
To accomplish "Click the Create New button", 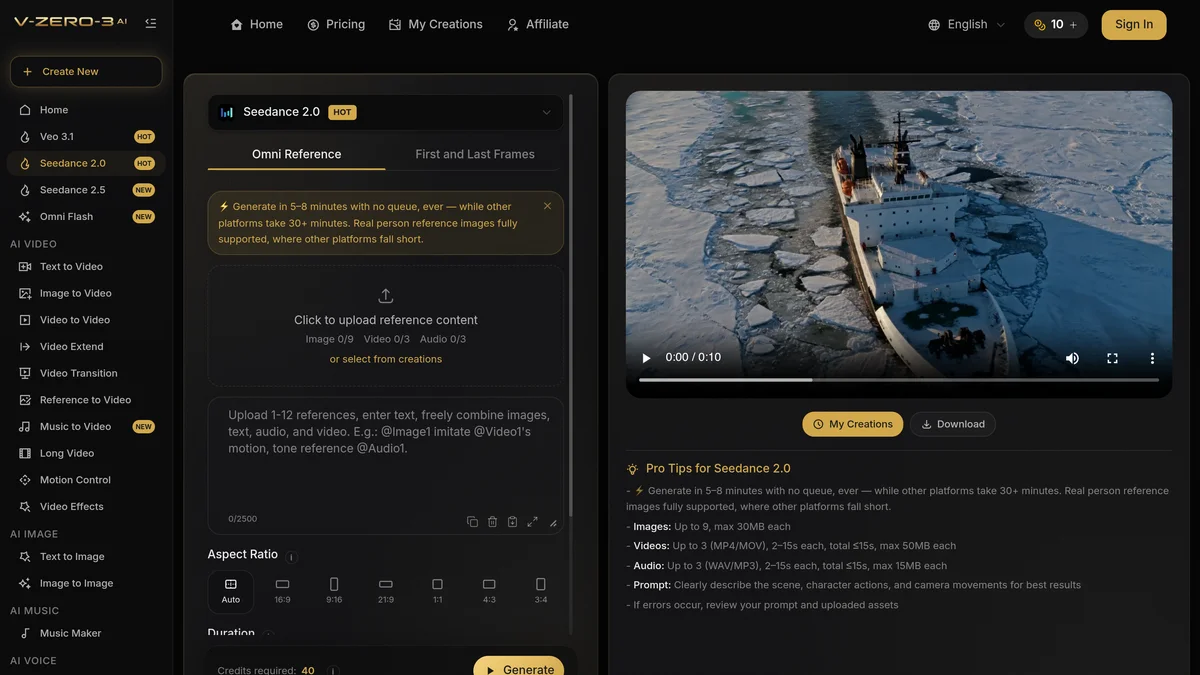I will (86, 72).
